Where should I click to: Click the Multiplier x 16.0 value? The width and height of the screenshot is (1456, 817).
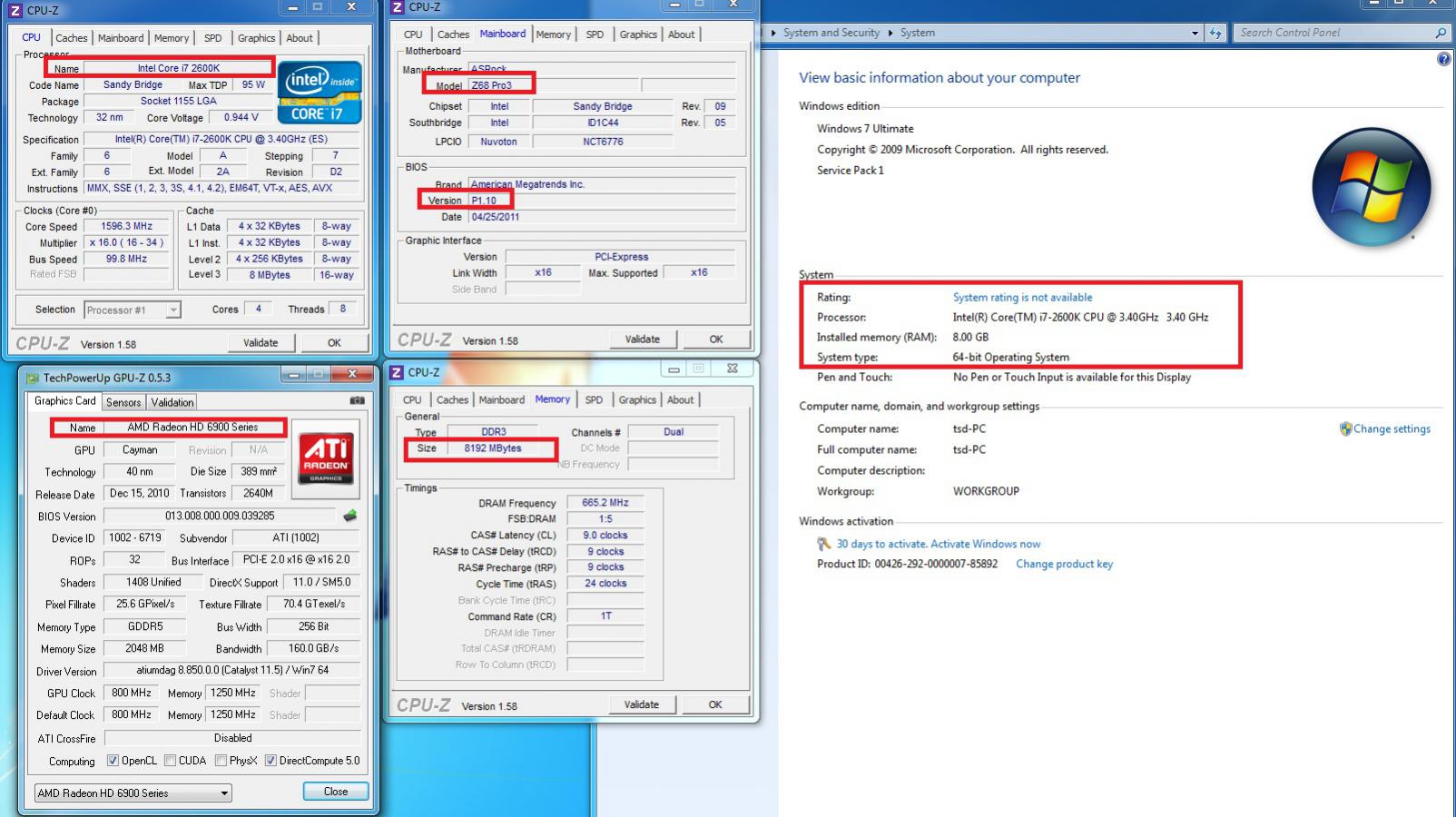coord(126,242)
